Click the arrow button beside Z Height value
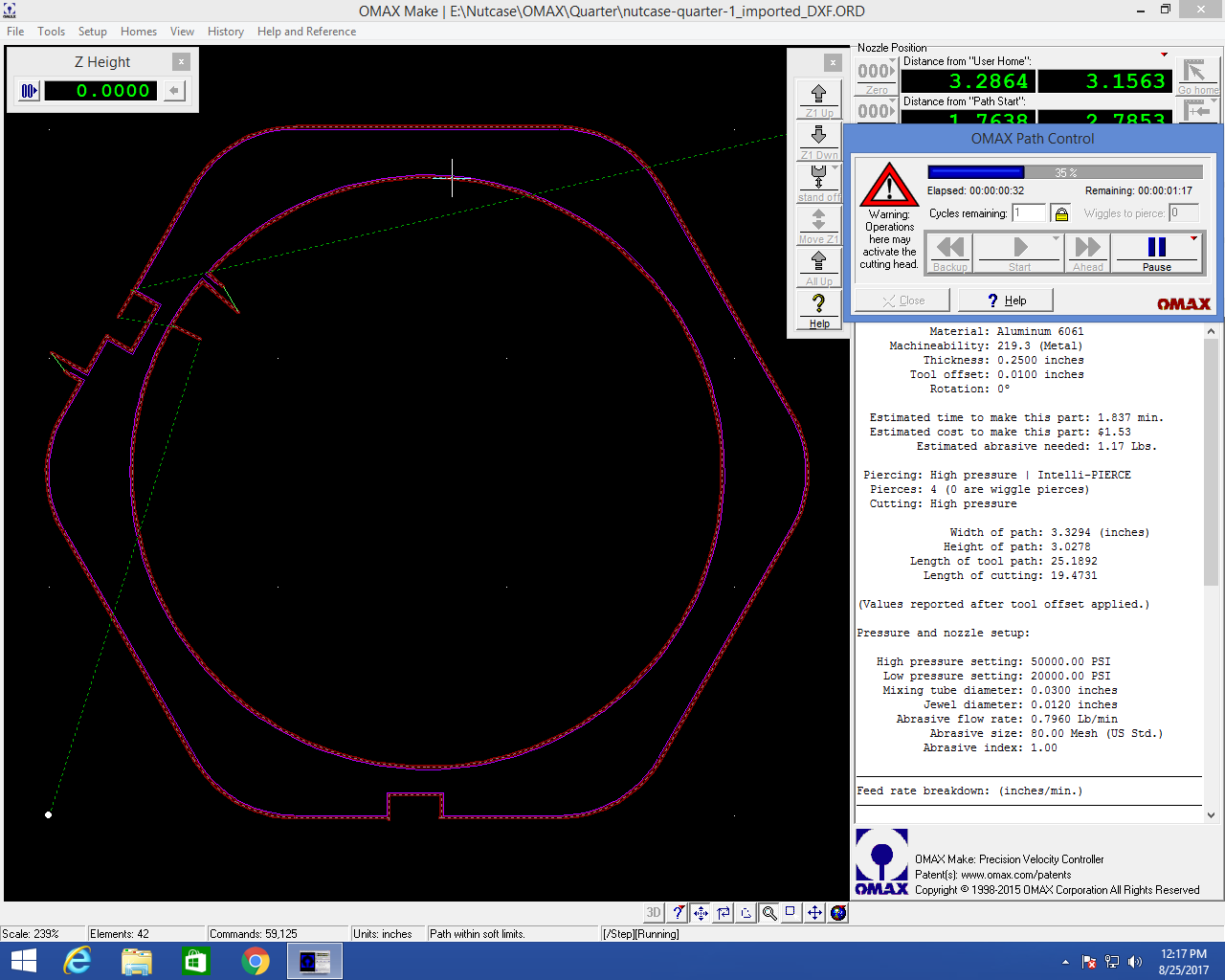Image resolution: width=1225 pixels, height=980 pixels. (x=174, y=91)
